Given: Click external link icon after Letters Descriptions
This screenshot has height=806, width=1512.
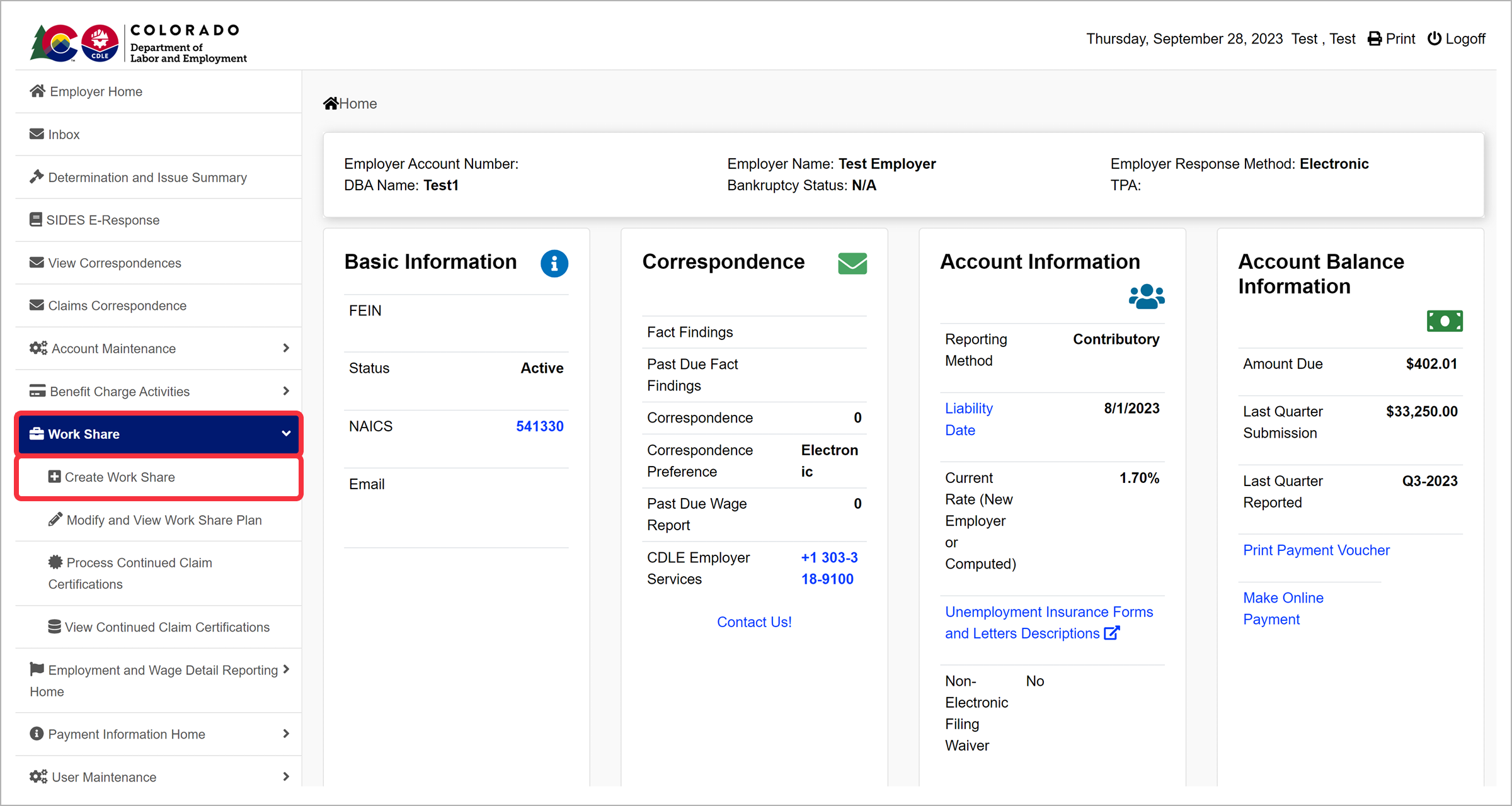Looking at the screenshot, I should click(x=1112, y=633).
